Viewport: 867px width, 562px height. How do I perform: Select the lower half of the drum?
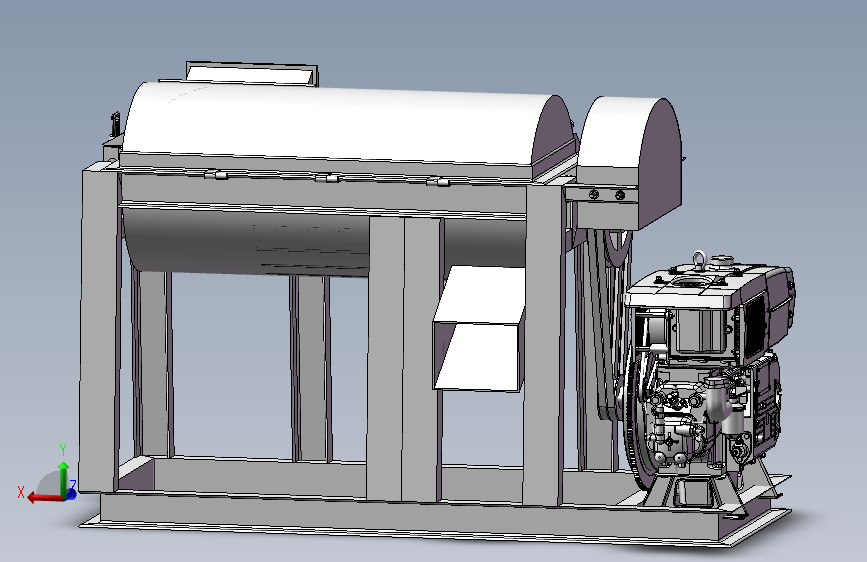(246, 241)
